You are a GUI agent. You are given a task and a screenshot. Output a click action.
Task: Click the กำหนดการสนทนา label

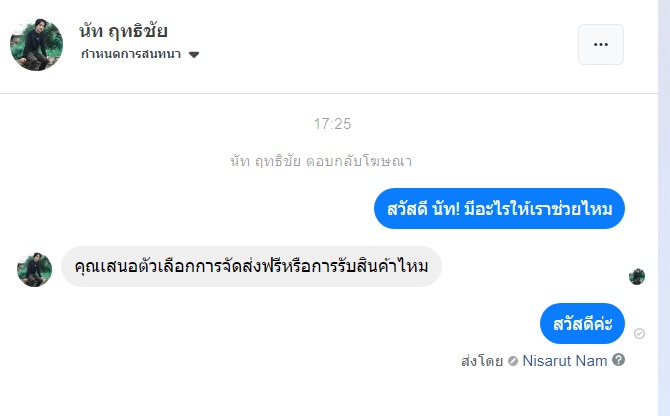pyautogui.click(x=131, y=54)
